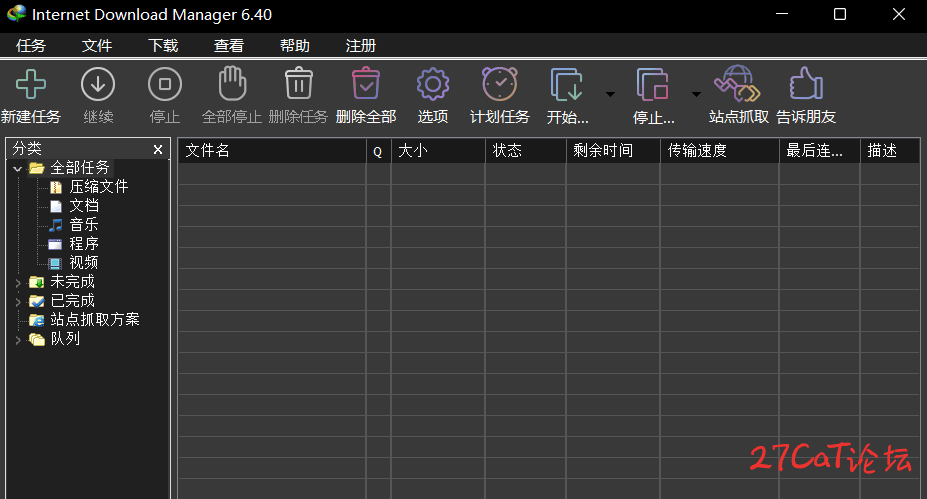
Task: Open dropdown arrow beside 停止... button
Action: point(696,94)
